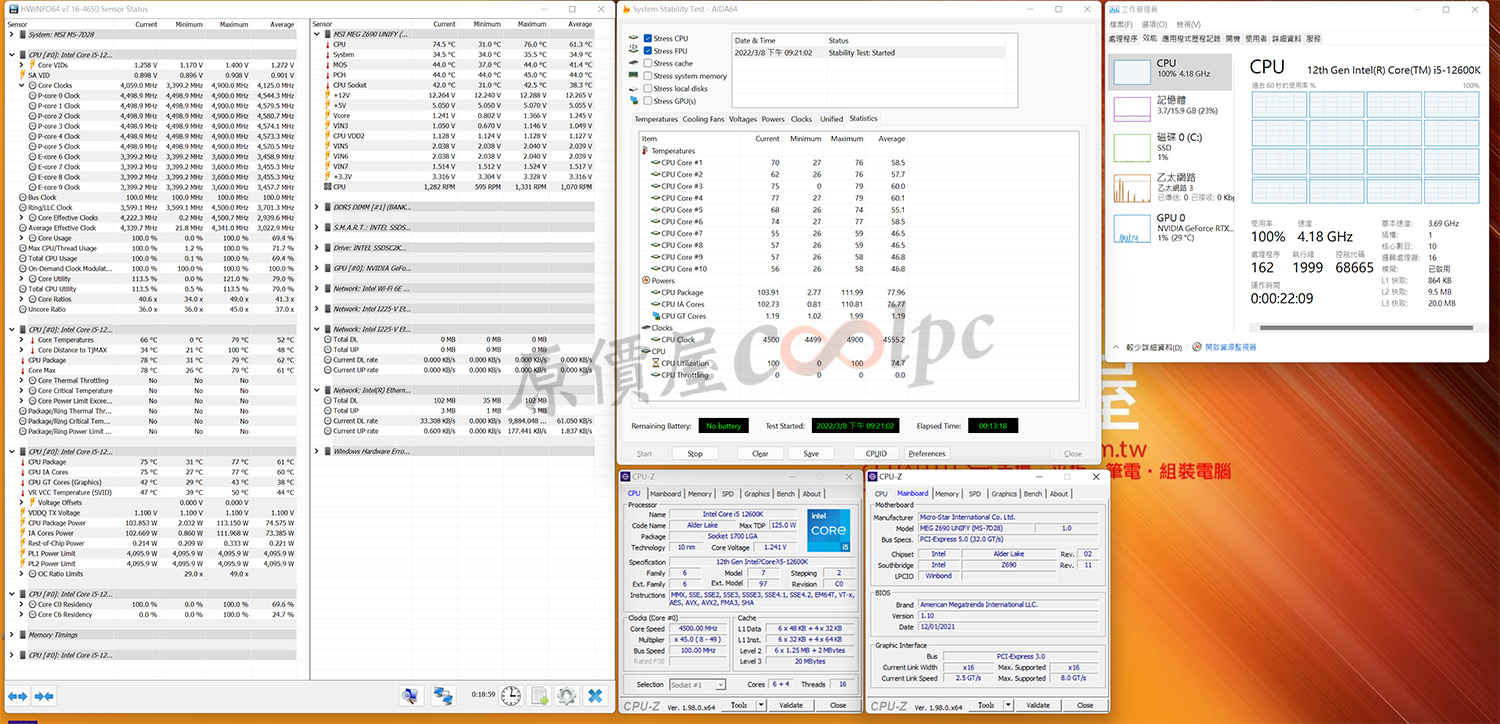1500x724 pixels.
Task: Open resource monitor link in Task Manager
Action: coord(1230,347)
